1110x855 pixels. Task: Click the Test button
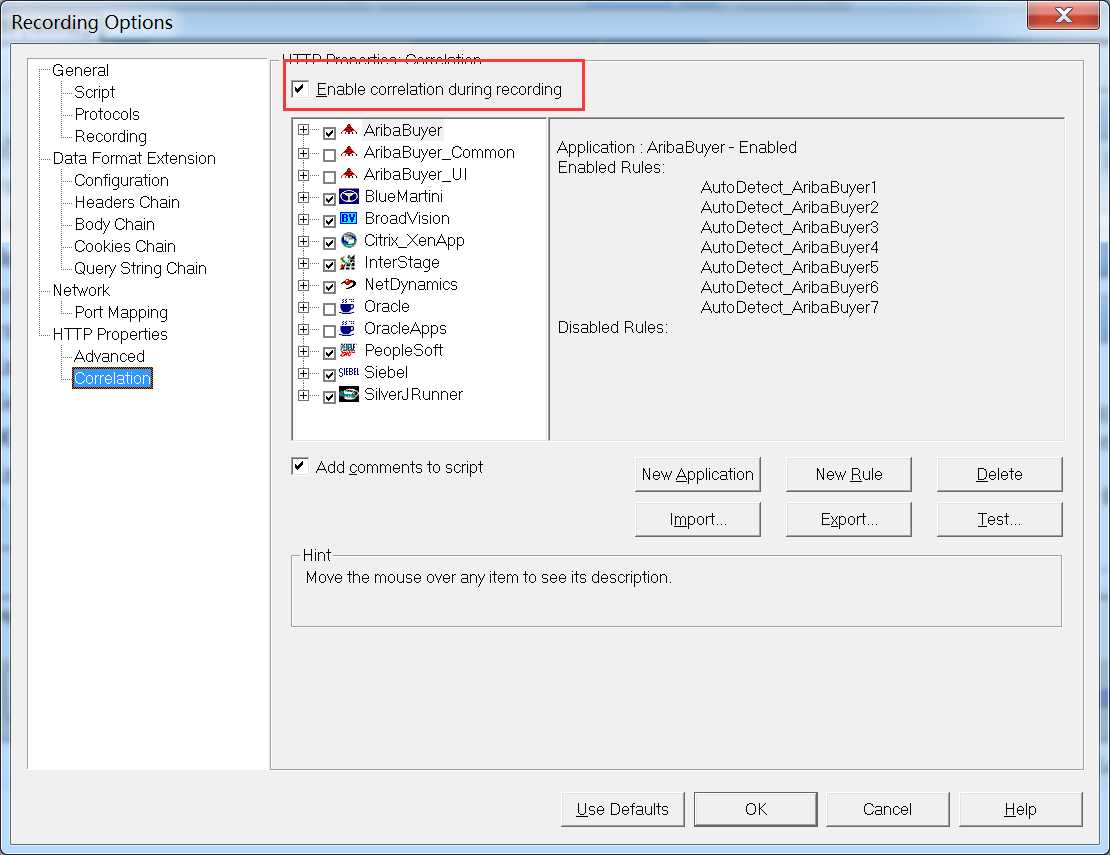(x=1000, y=520)
